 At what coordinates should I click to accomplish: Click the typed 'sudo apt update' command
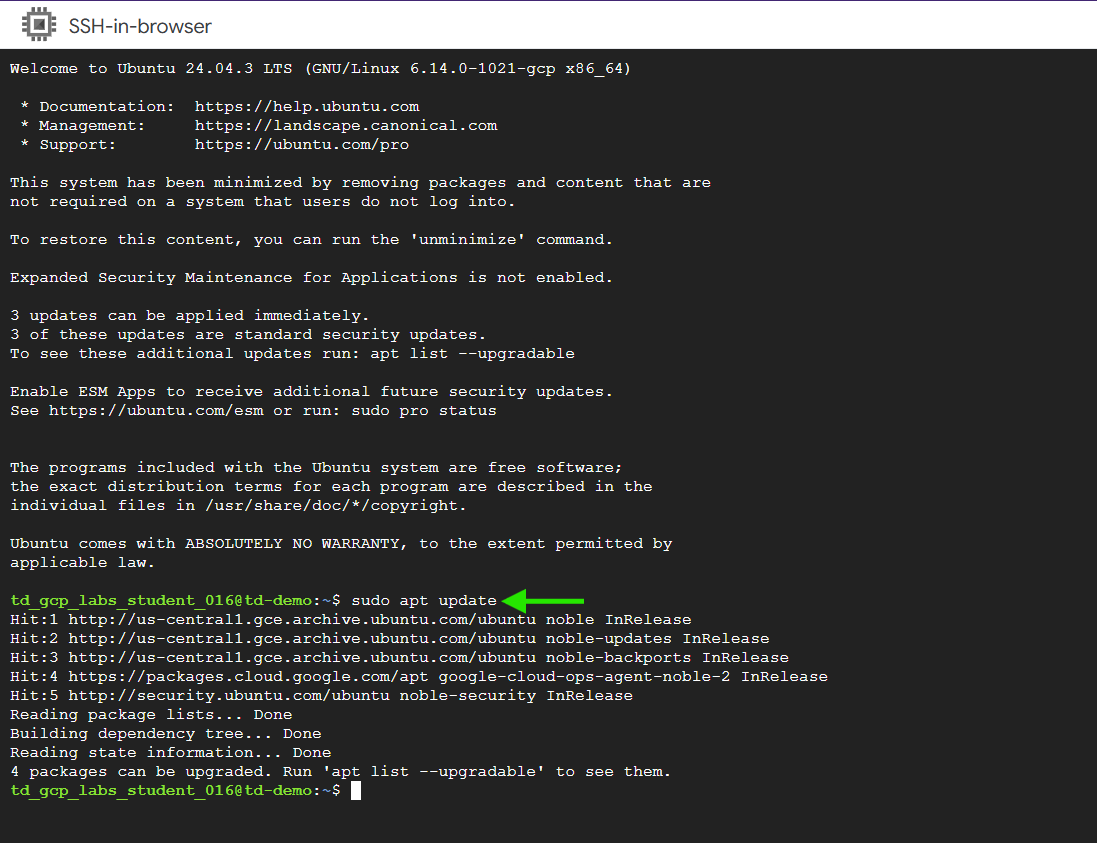point(424,600)
